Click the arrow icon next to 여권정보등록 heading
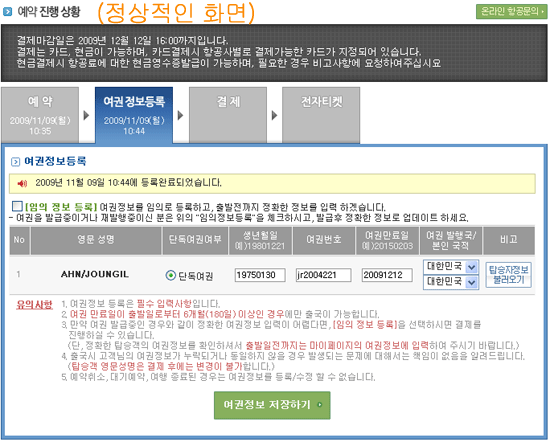Viewport: 550px width, 442px height. (15, 162)
